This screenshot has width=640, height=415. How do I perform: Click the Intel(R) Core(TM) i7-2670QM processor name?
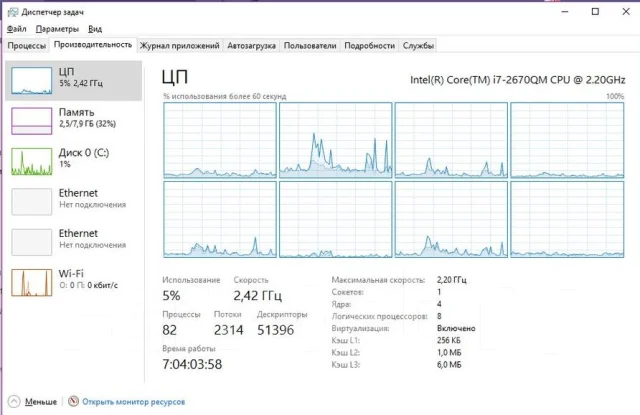click(x=518, y=80)
